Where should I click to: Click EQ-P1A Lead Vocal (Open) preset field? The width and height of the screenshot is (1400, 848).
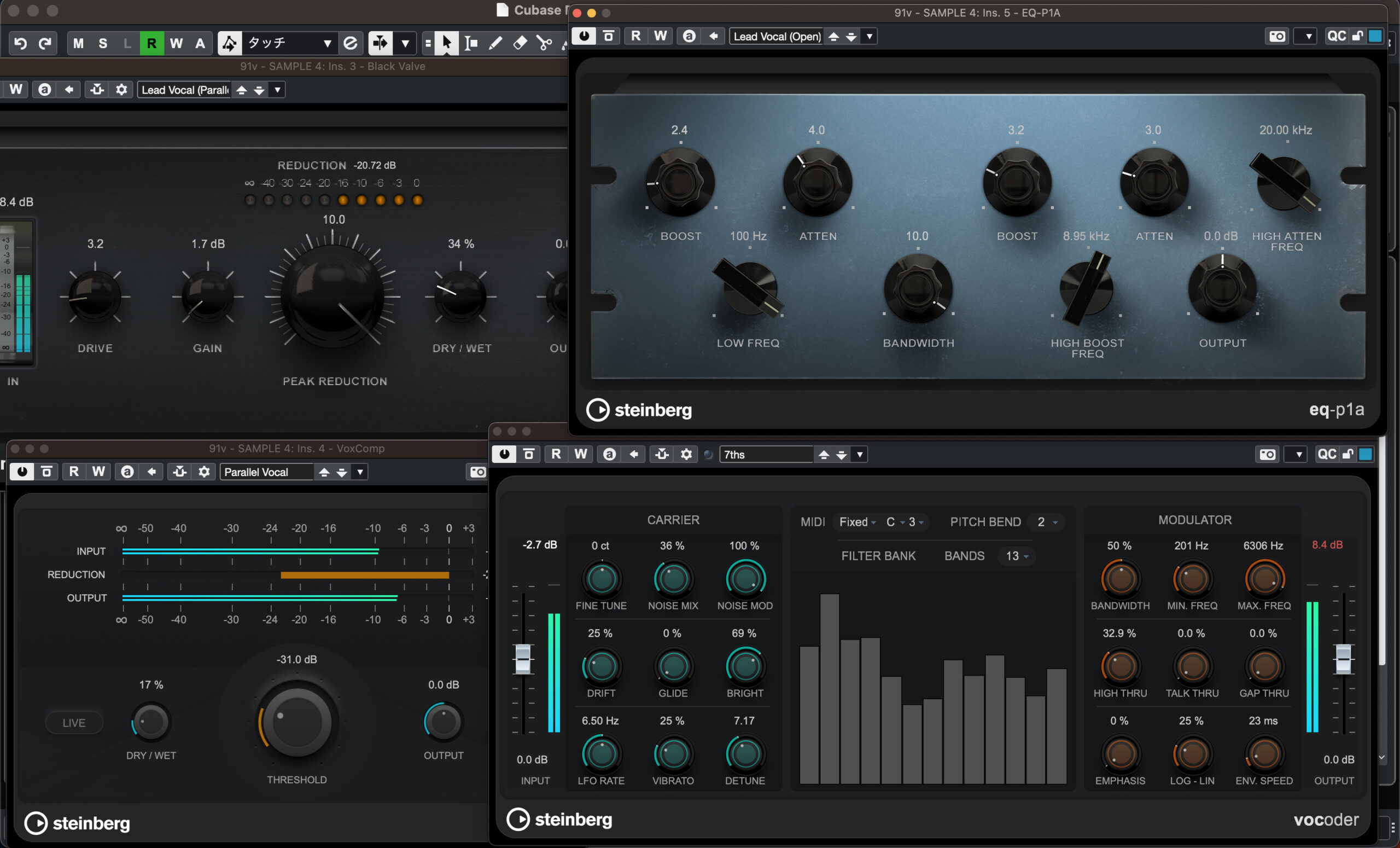pos(776,36)
